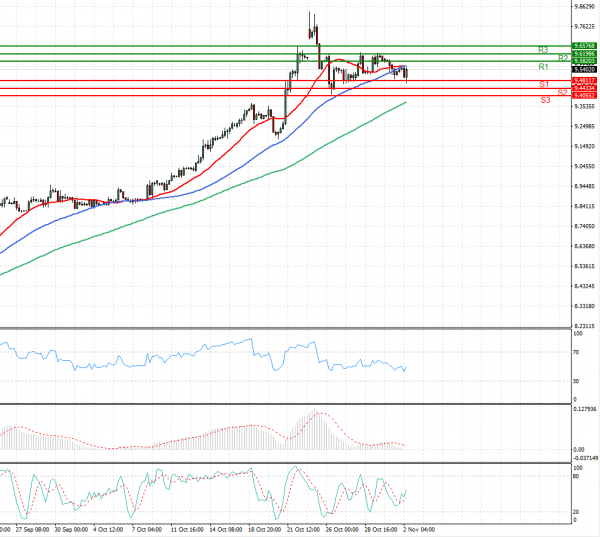Select the green 9.61986 price tag
This screenshot has height=537, width=600.
click(584, 54)
